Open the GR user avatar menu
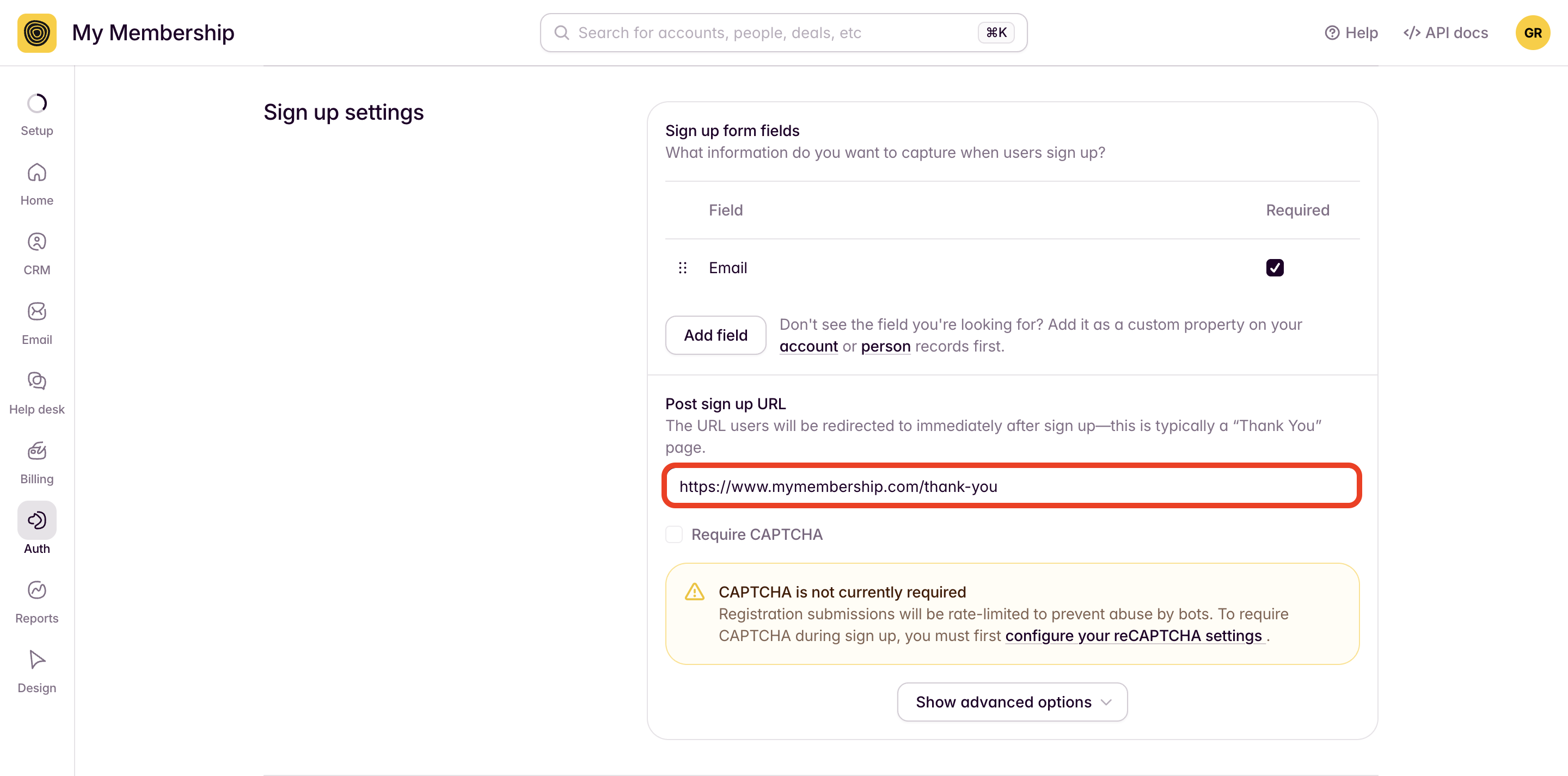Viewport: 1568px width, 776px height. (1532, 33)
